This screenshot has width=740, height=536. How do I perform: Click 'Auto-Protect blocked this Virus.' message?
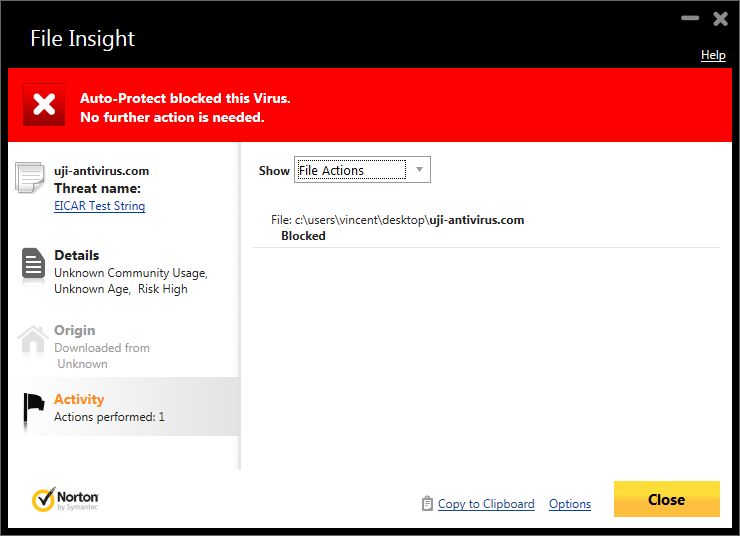(x=185, y=98)
